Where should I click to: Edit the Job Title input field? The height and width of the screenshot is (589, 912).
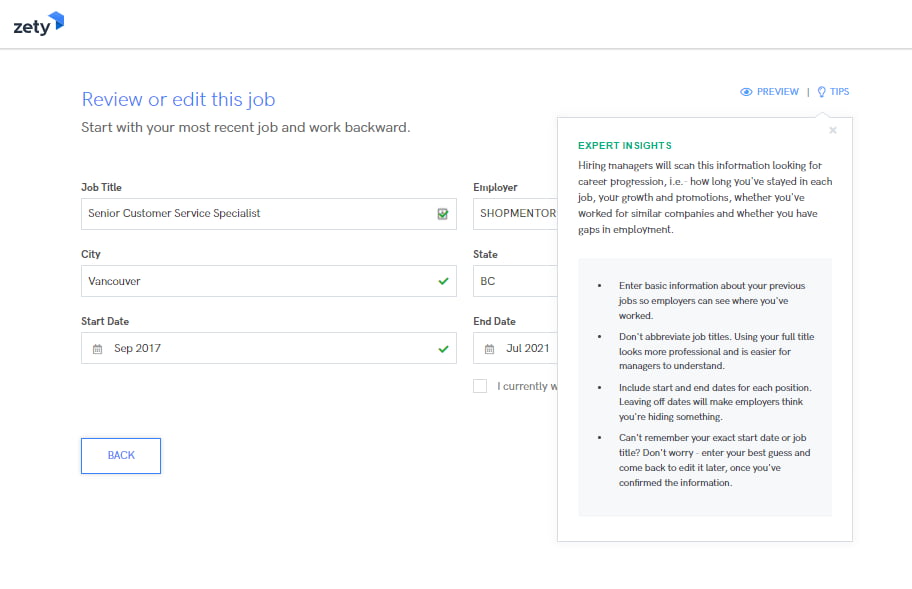[269, 214]
